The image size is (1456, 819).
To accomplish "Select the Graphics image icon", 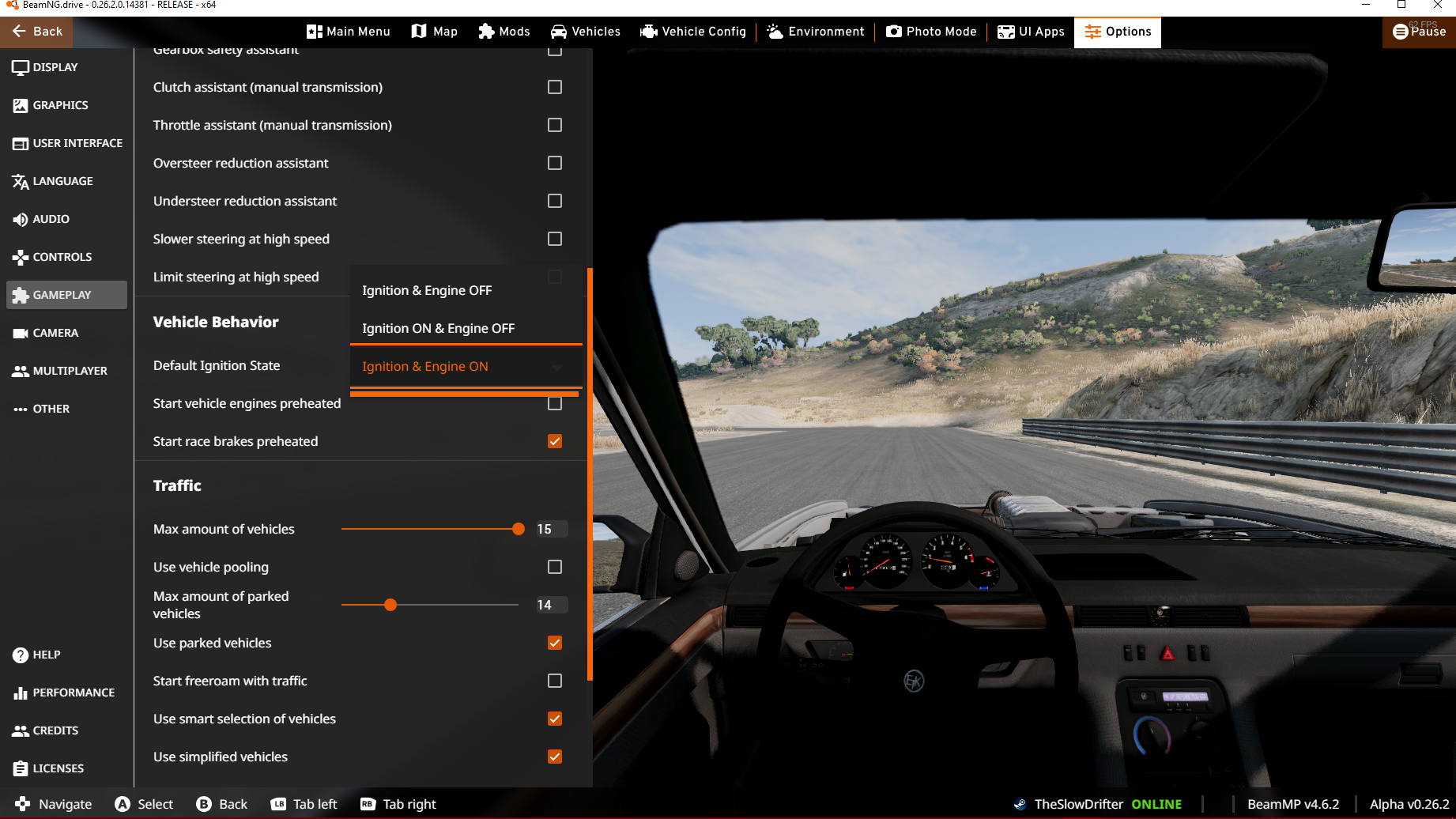I will click(x=21, y=105).
